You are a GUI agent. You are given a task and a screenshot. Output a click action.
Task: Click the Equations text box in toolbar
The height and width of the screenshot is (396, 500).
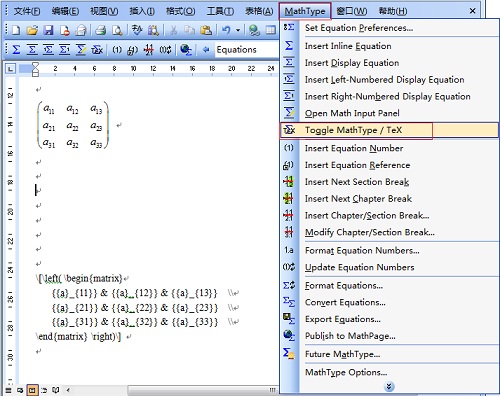point(246,50)
